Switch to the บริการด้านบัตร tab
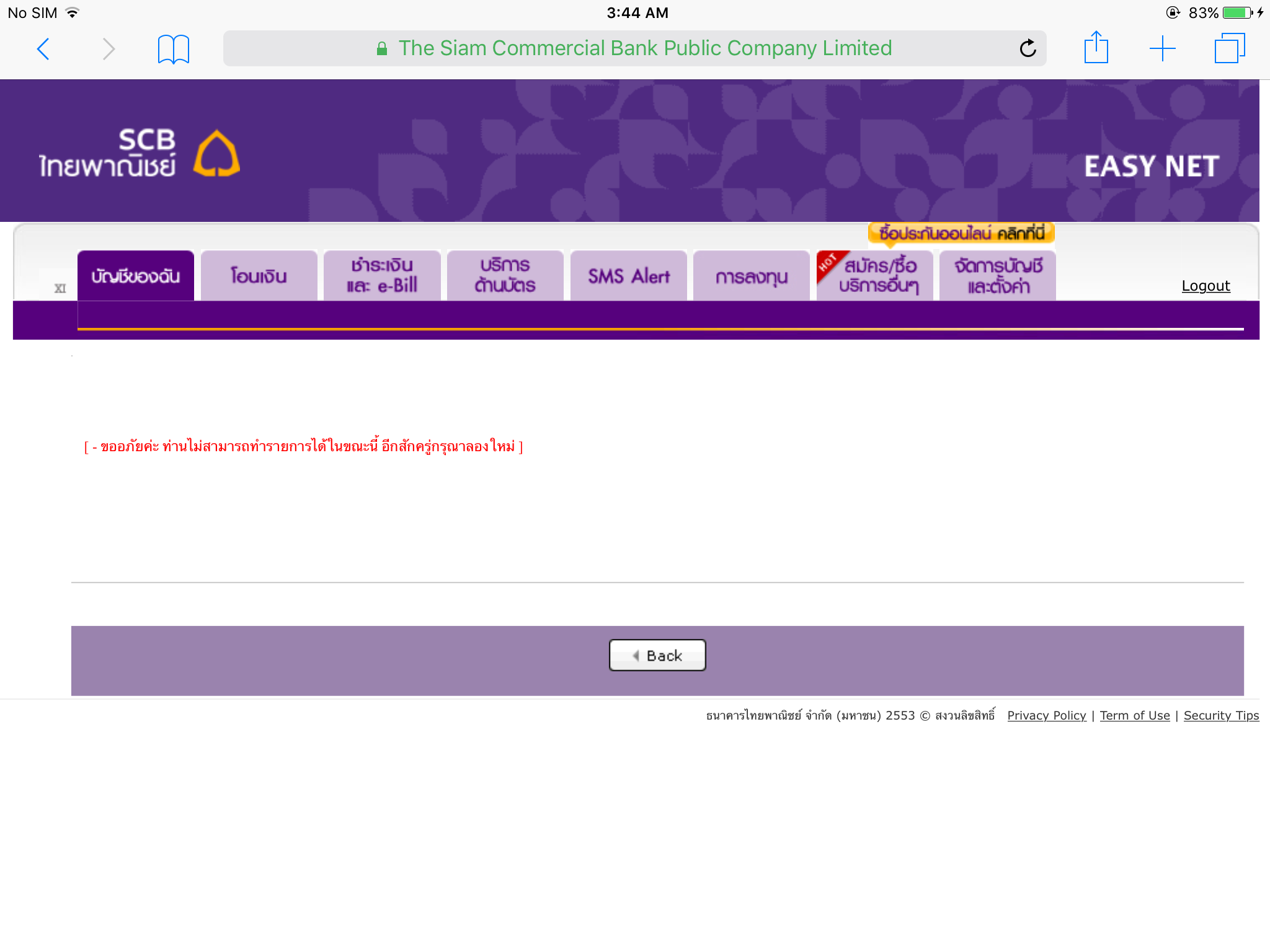This screenshot has width=1270, height=952. point(505,276)
